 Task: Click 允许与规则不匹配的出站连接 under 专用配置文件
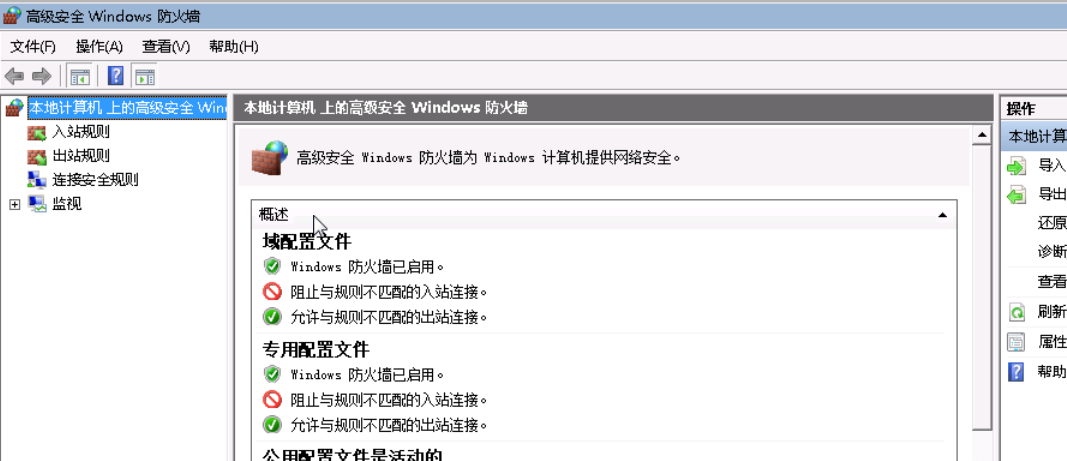coord(389,425)
